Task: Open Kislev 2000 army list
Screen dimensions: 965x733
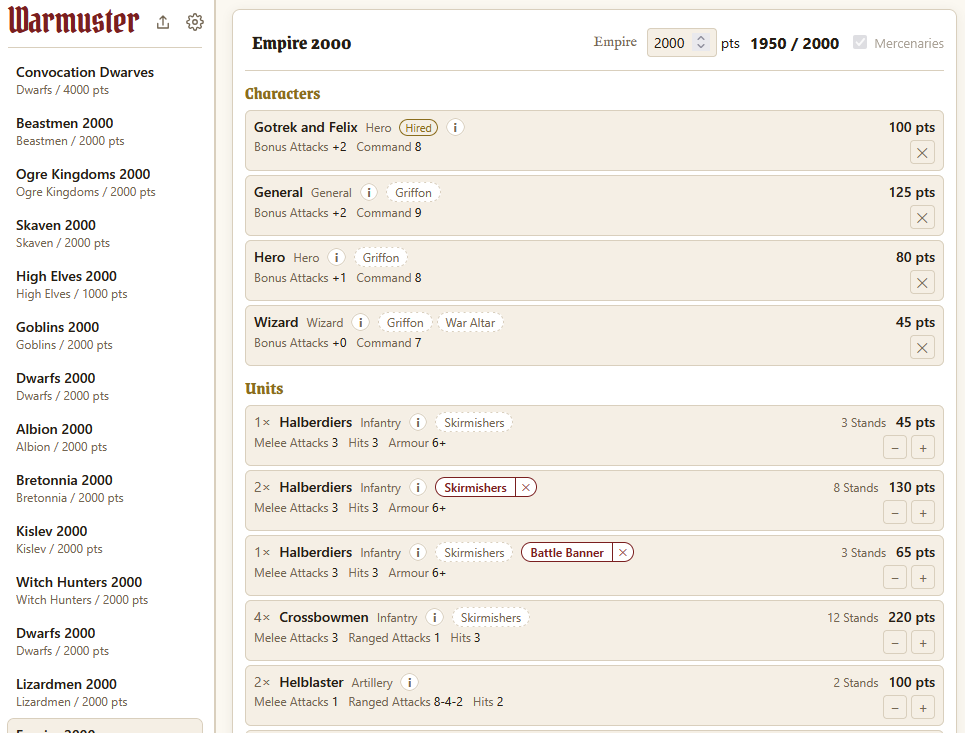Action: 105,540
